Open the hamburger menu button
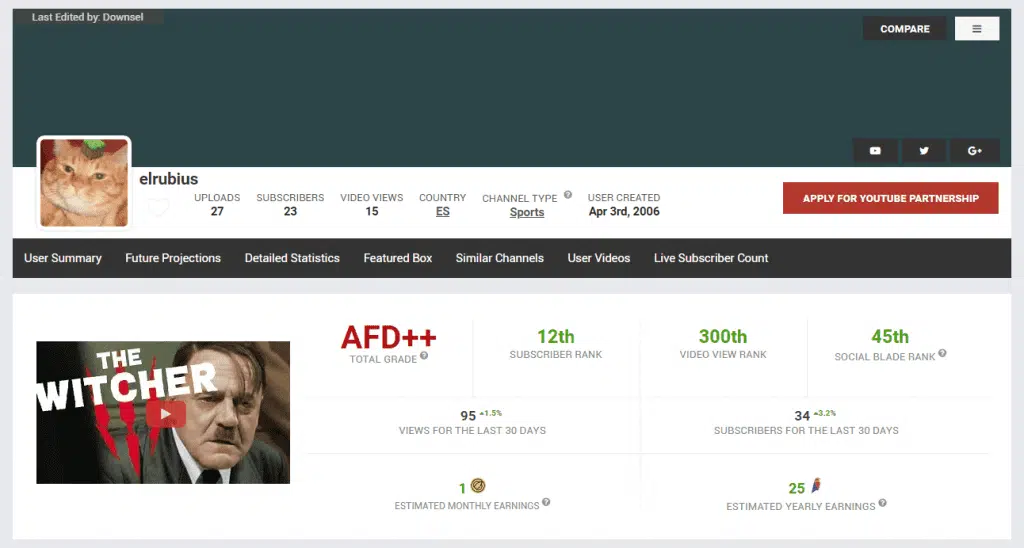Image resolution: width=1024 pixels, height=548 pixels. pyautogui.click(x=976, y=29)
